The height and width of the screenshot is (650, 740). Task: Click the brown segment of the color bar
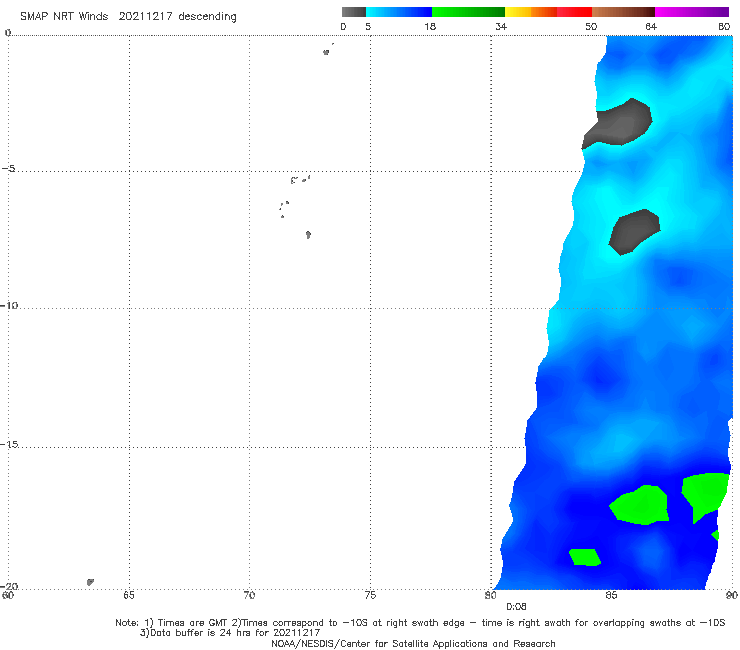pos(623,12)
